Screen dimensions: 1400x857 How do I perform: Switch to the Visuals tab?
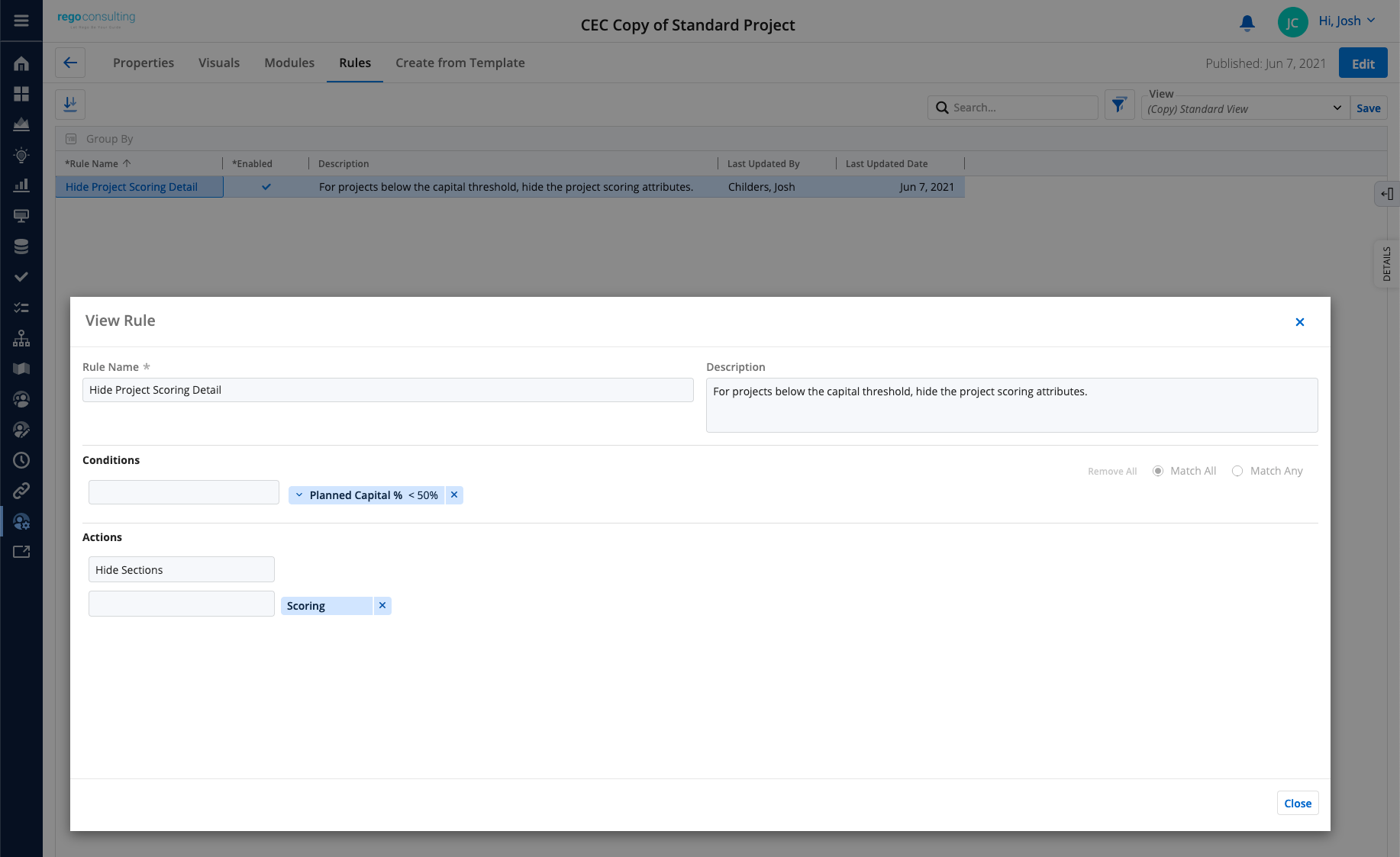click(x=219, y=63)
